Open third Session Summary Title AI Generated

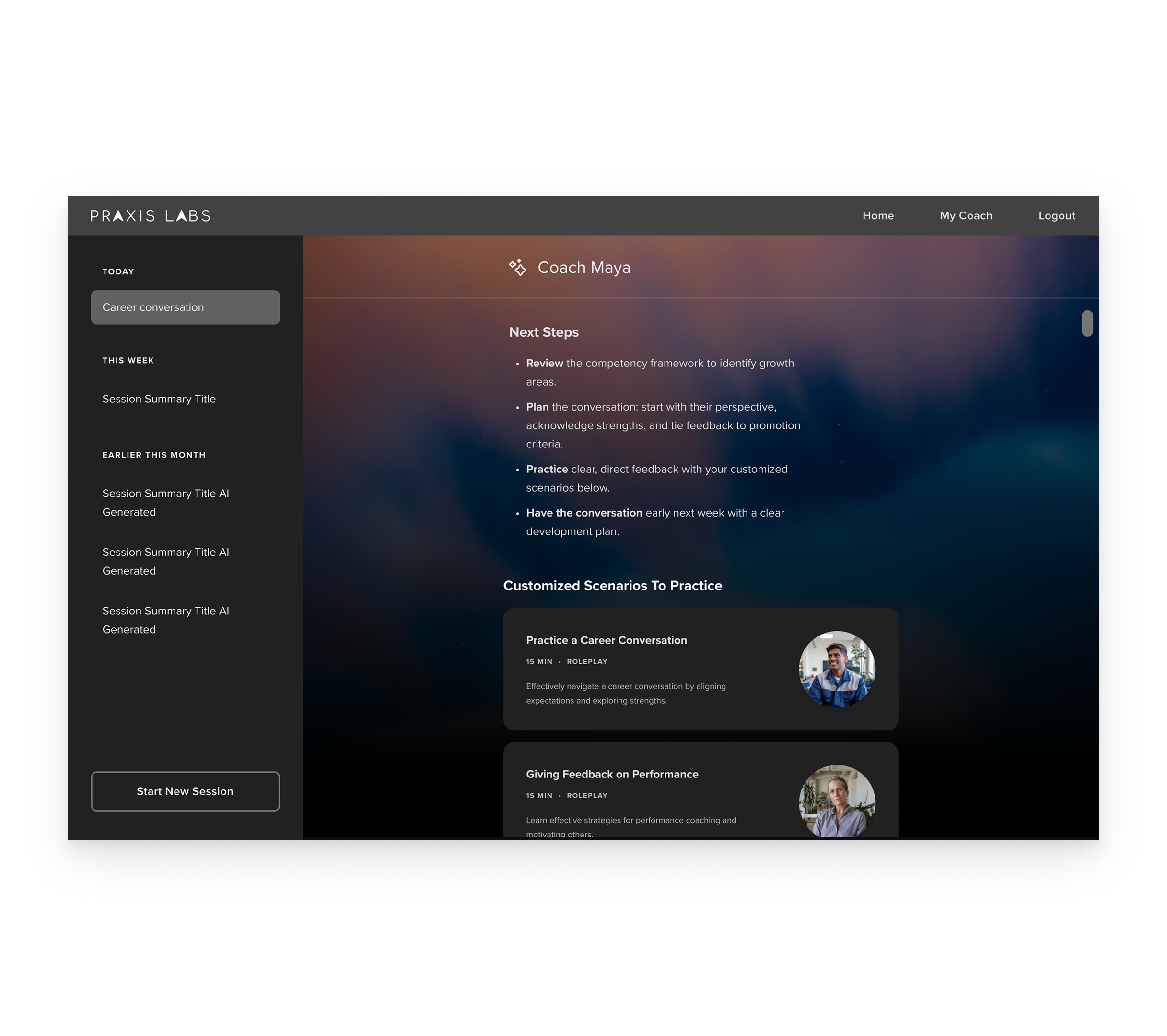pyautogui.click(x=165, y=620)
